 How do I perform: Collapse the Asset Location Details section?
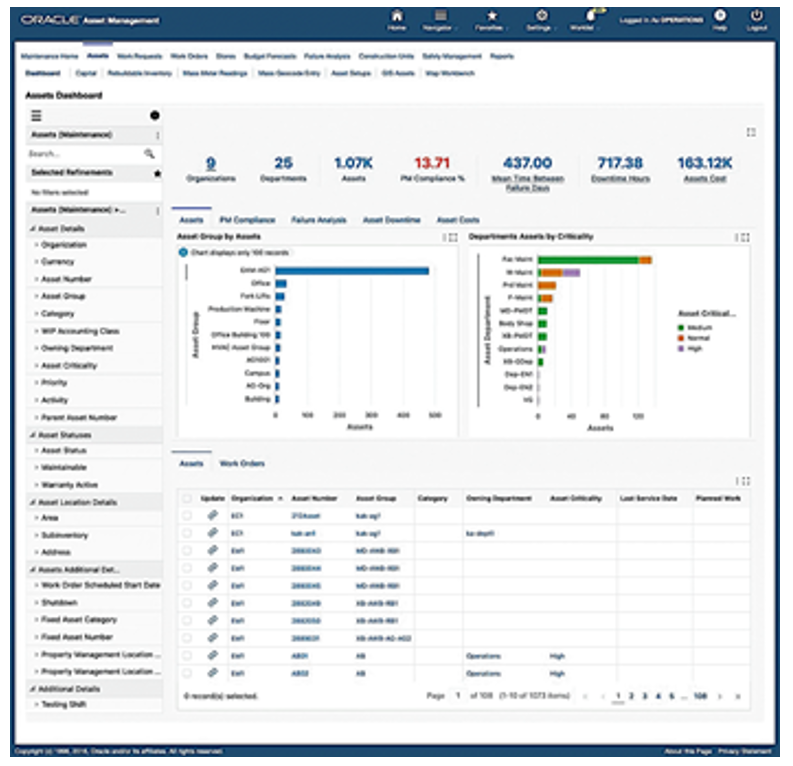tap(33, 502)
